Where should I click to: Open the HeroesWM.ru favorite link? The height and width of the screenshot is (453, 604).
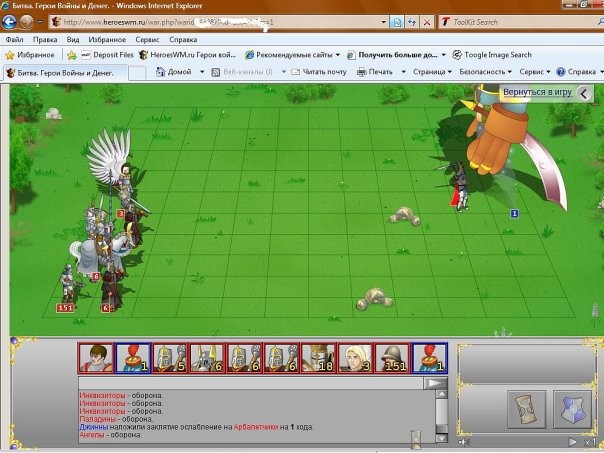[x=188, y=55]
